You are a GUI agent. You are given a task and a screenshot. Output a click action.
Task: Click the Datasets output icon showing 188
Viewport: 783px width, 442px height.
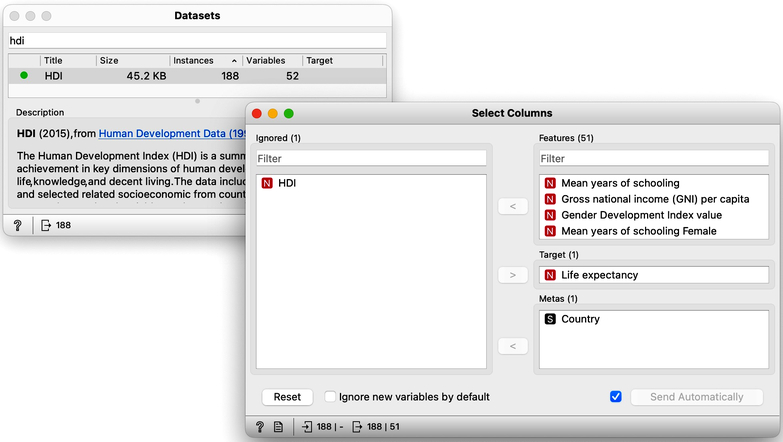tap(45, 225)
